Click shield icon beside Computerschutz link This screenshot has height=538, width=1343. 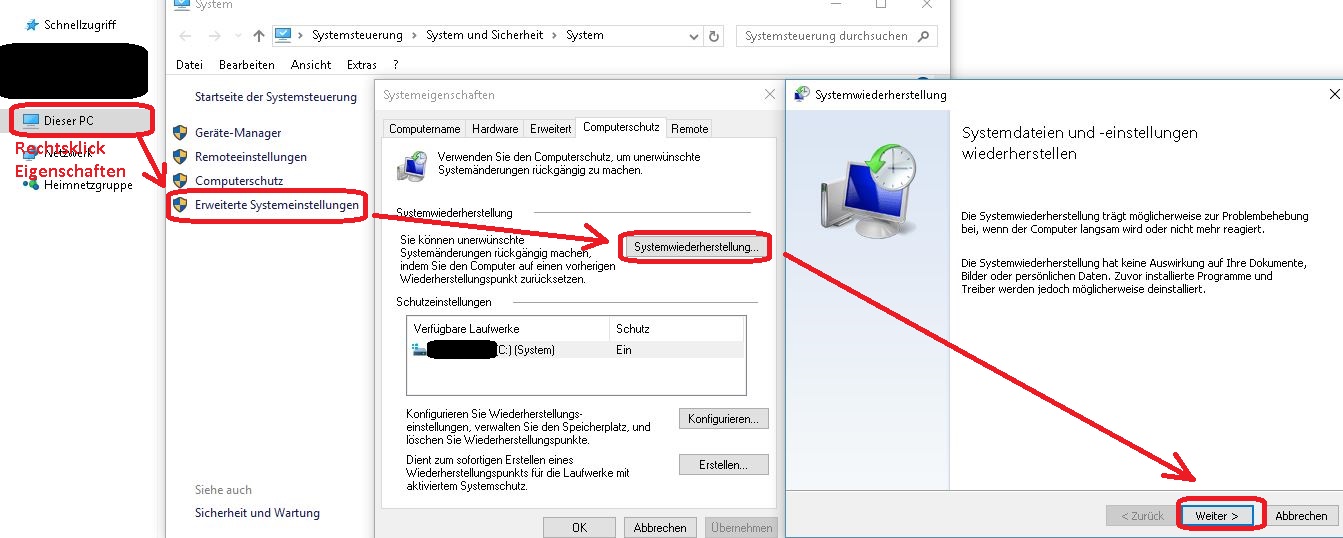pos(181,180)
